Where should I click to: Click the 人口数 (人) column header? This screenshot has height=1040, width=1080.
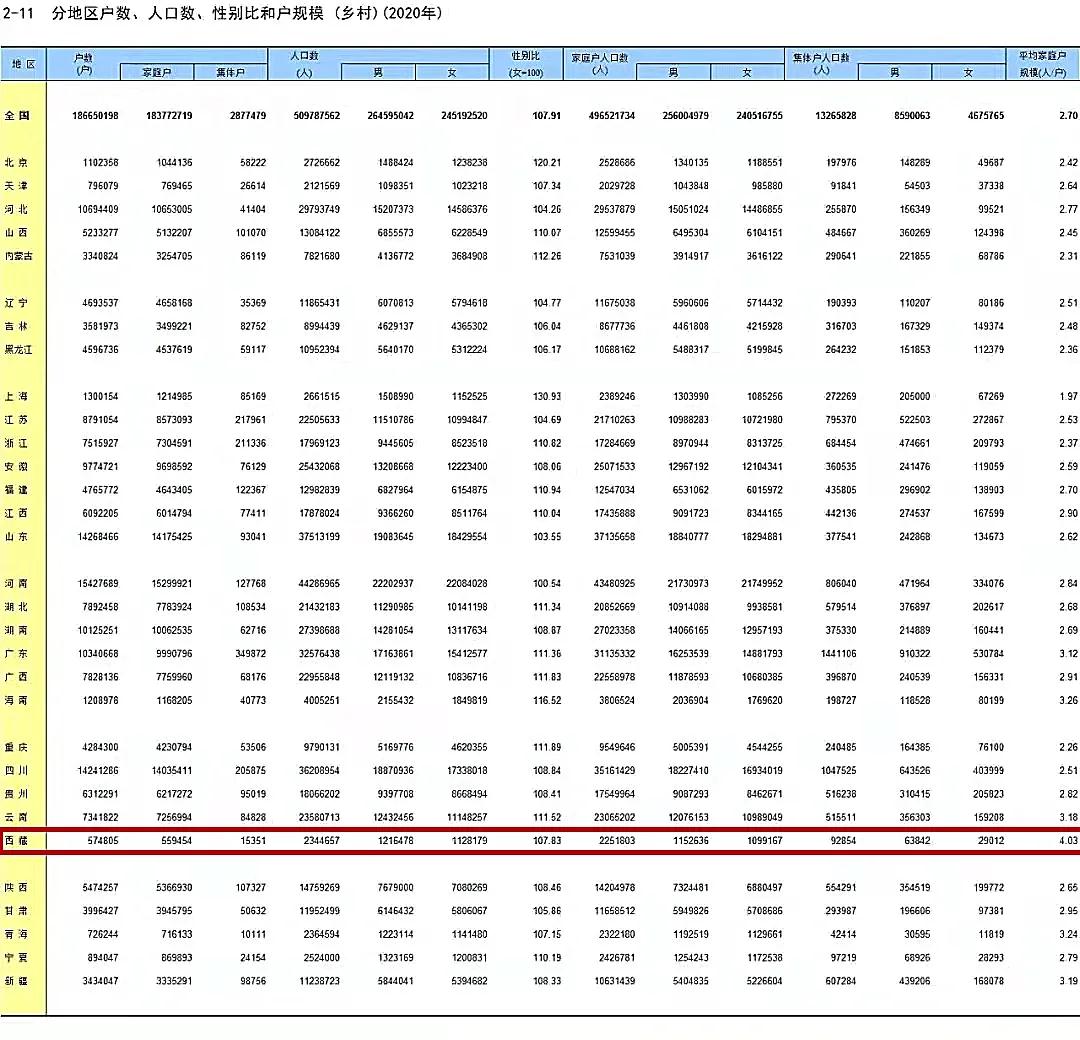coord(304,64)
